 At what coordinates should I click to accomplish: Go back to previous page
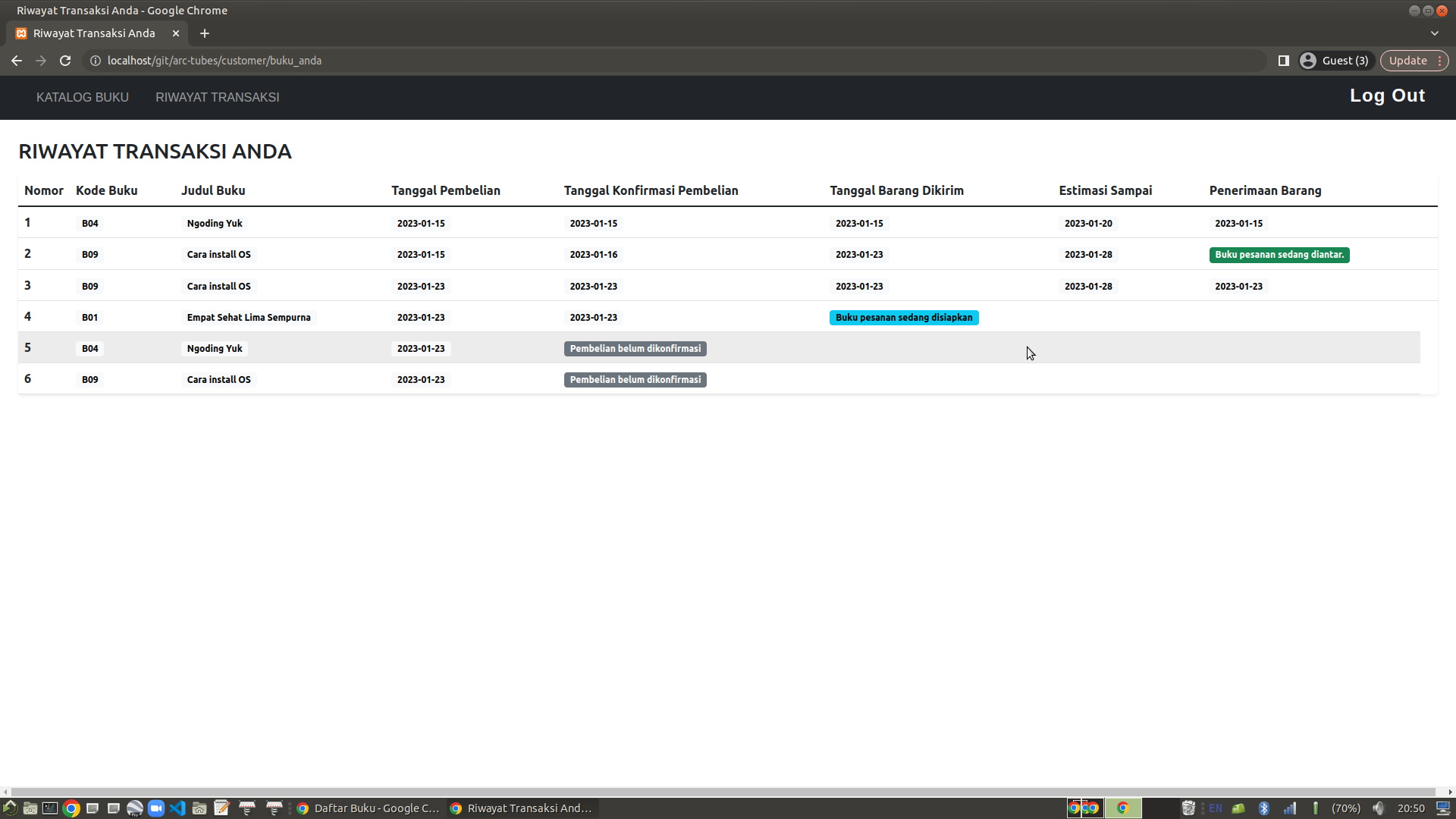pos(17,61)
